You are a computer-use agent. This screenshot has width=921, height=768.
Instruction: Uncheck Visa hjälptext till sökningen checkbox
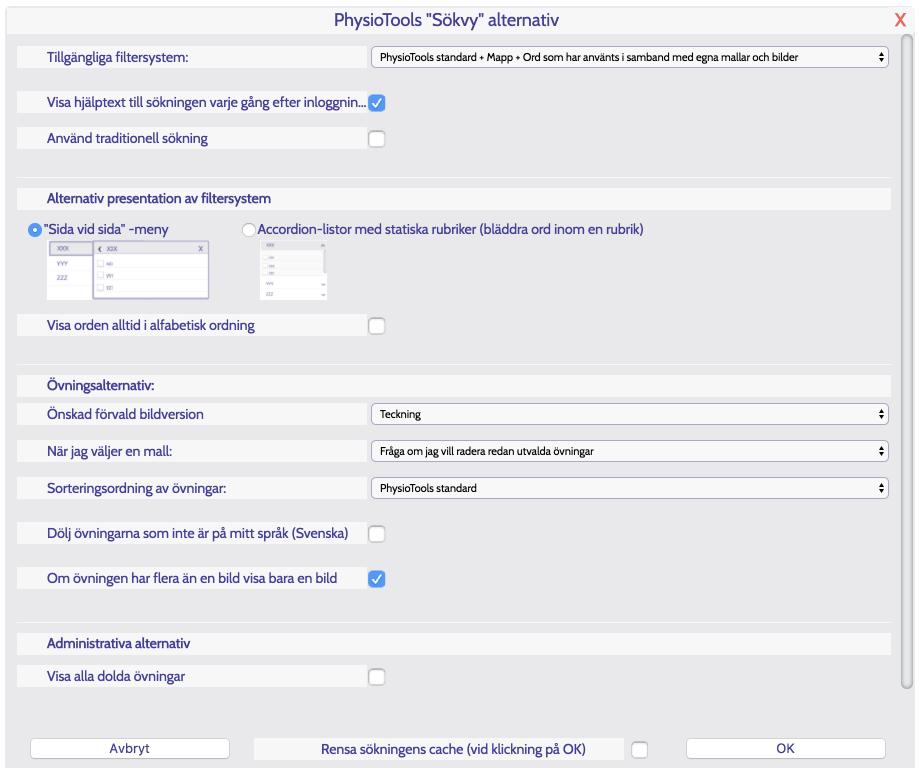click(377, 103)
